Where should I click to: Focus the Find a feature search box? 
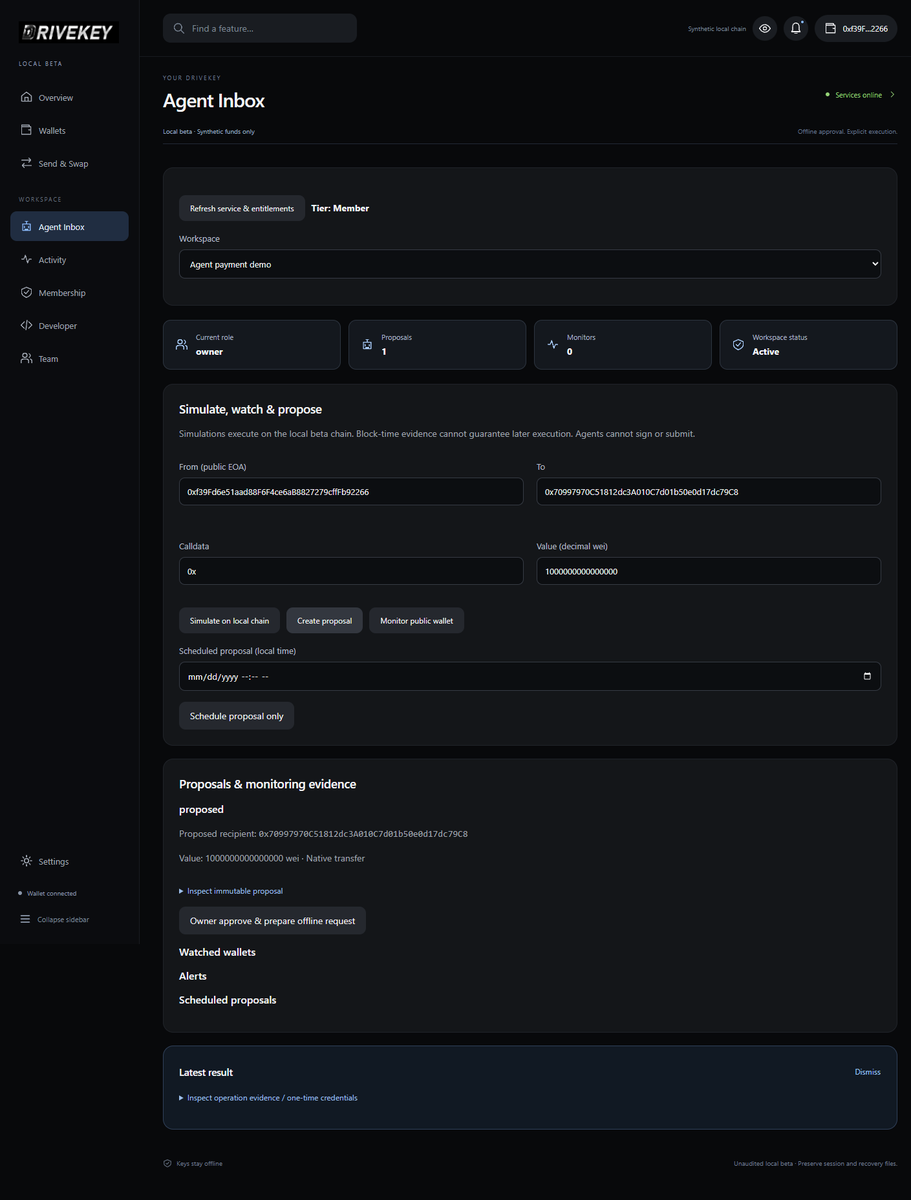260,28
